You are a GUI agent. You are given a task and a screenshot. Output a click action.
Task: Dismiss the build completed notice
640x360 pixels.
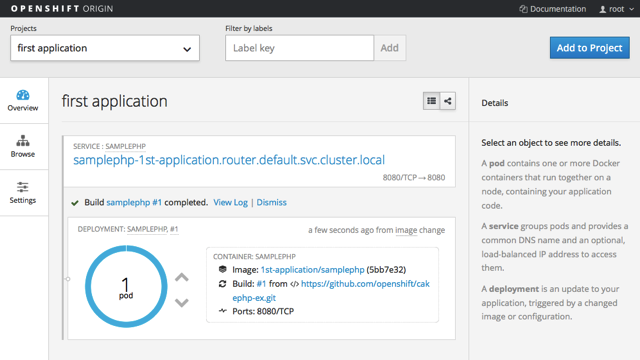point(271,202)
